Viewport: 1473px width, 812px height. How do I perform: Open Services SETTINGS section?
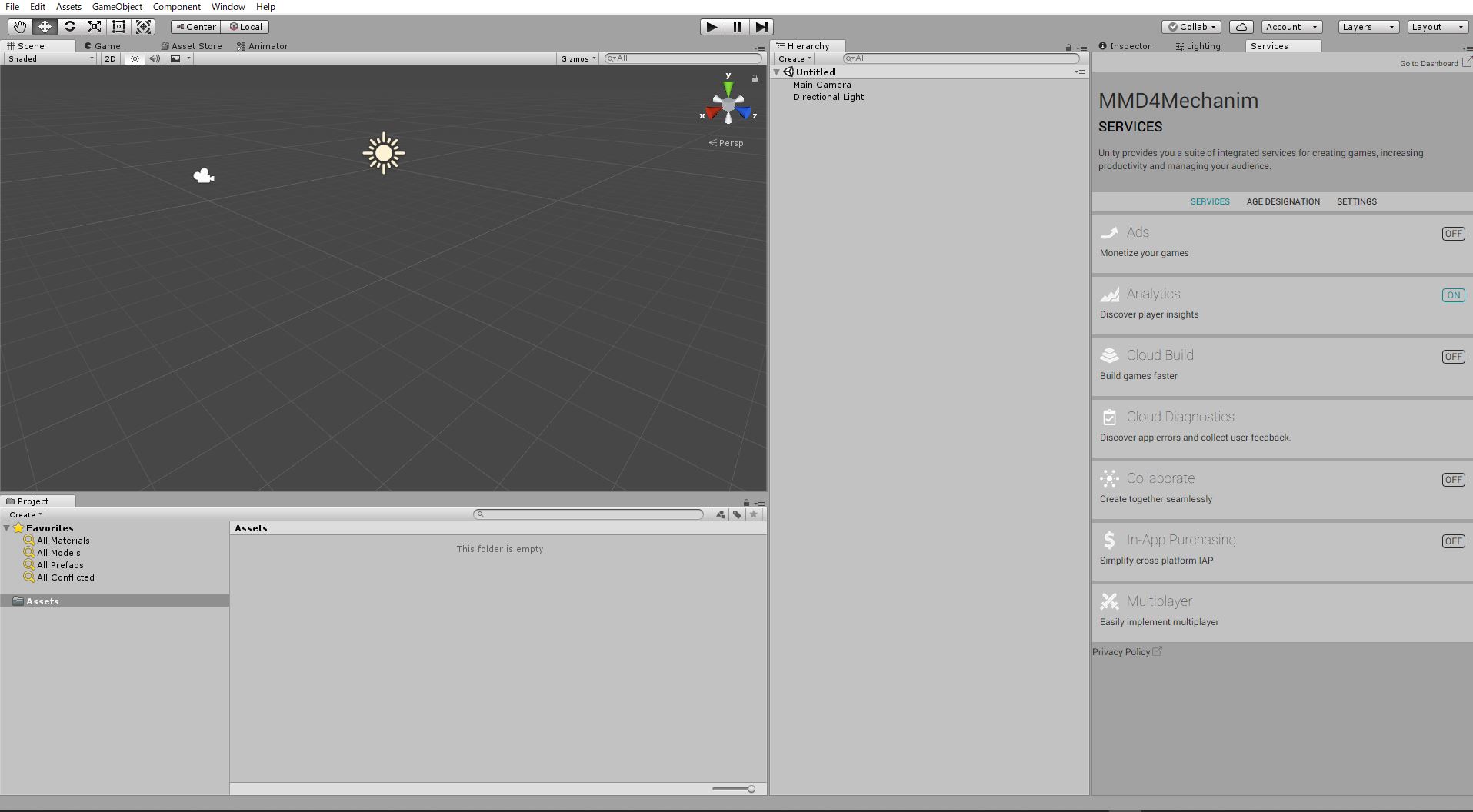click(x=1357, y=201)
